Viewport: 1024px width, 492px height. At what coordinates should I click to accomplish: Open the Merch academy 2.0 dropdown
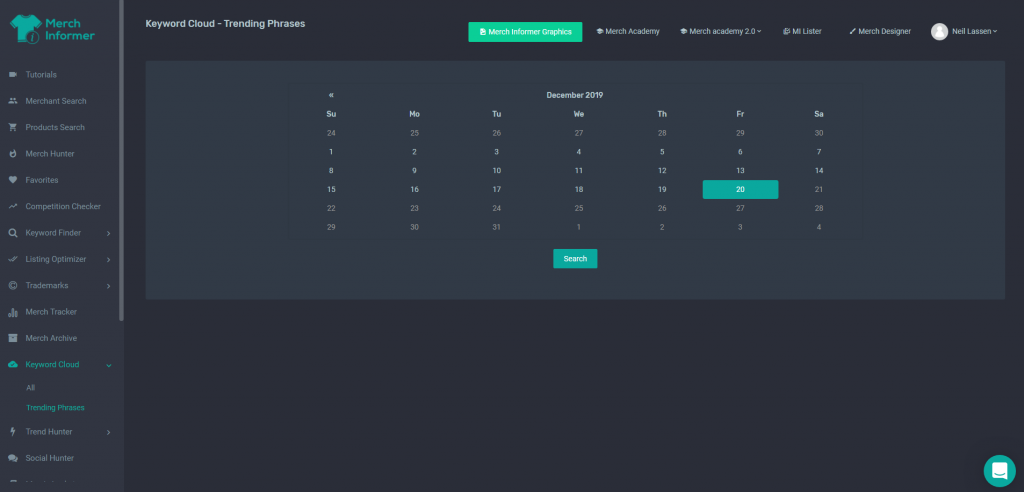(720, 31)
